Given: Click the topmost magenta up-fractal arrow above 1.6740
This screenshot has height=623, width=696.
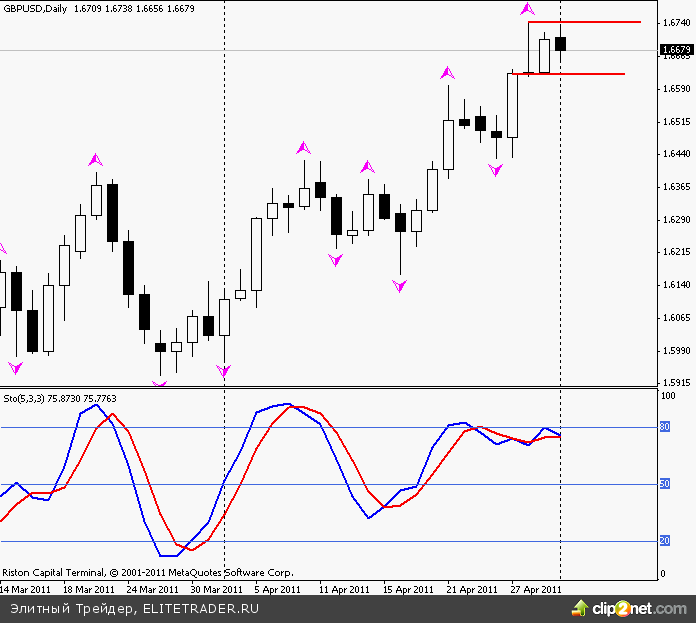Looking at the screenshot, I should click(527, 8).
